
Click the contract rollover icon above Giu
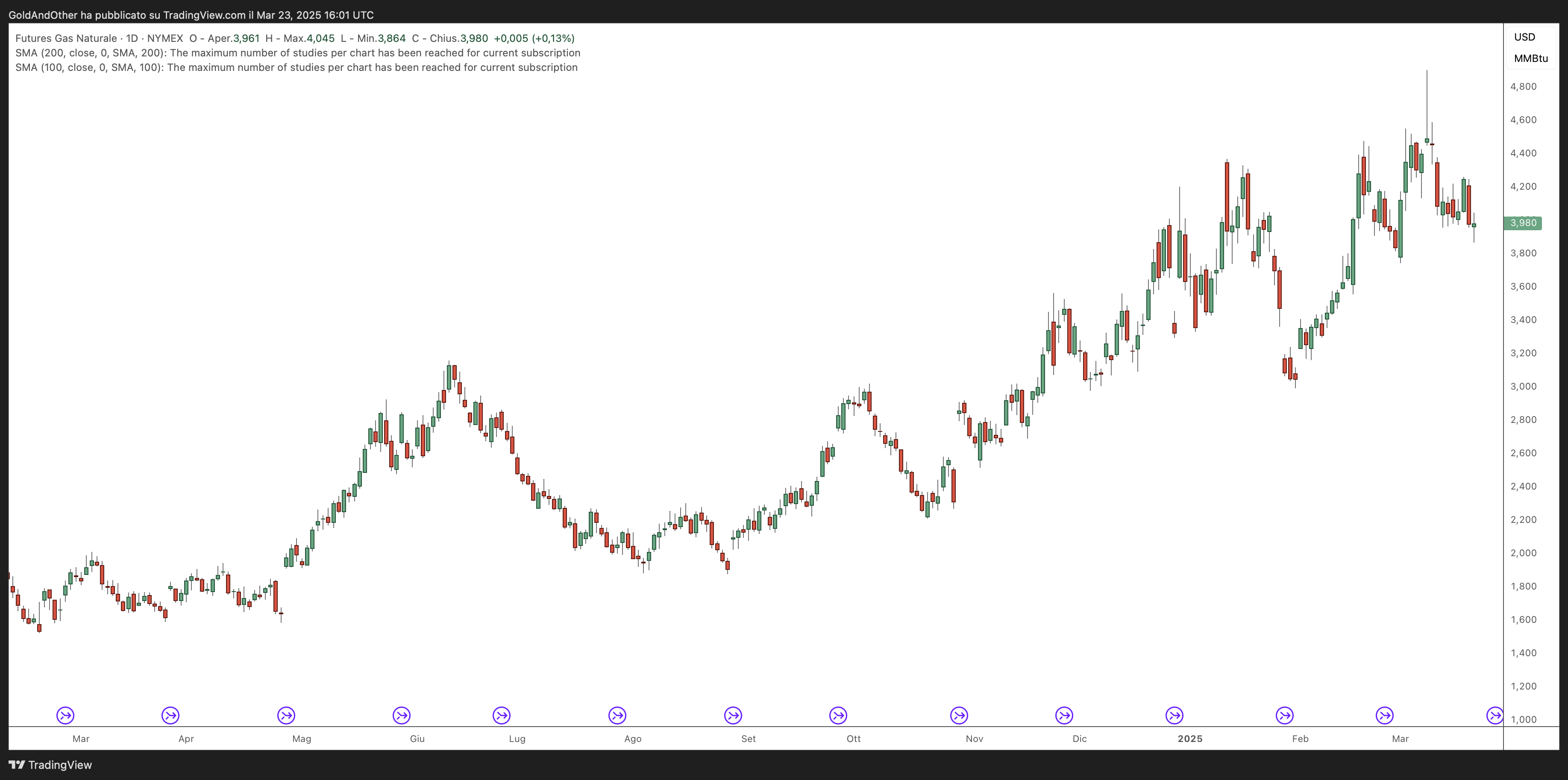(x=402, y=715)
